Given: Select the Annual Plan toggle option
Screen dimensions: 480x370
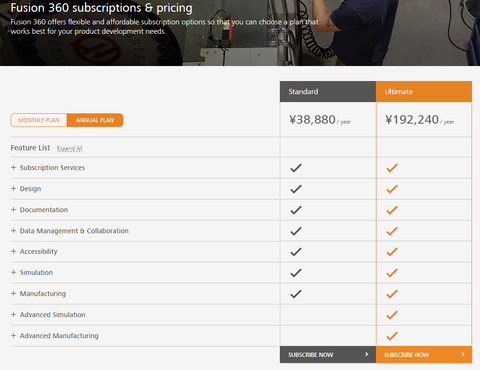Looking at the screenshot, I should coord(95,120).
